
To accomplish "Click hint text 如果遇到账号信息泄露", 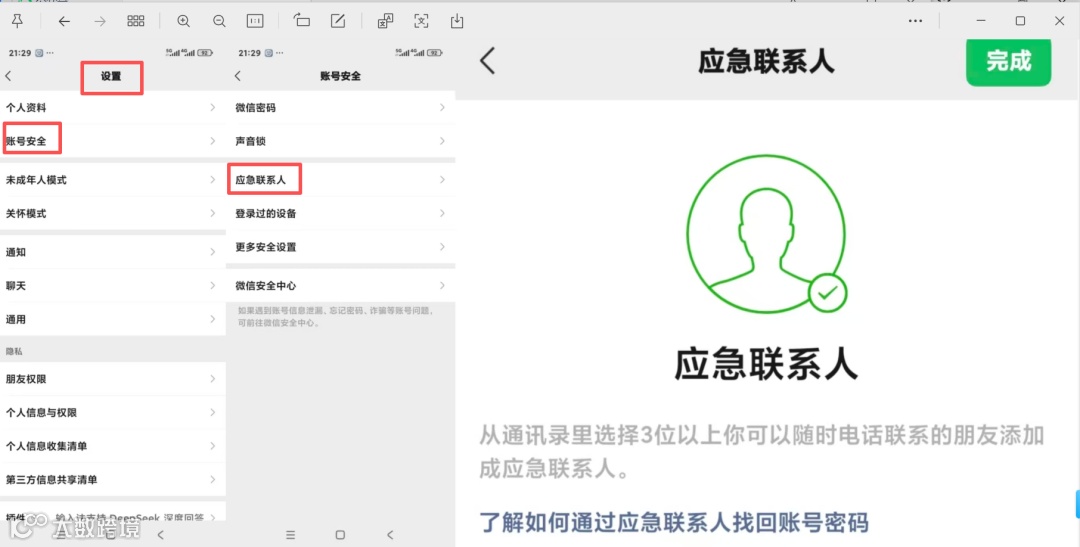I will [335, 317].
